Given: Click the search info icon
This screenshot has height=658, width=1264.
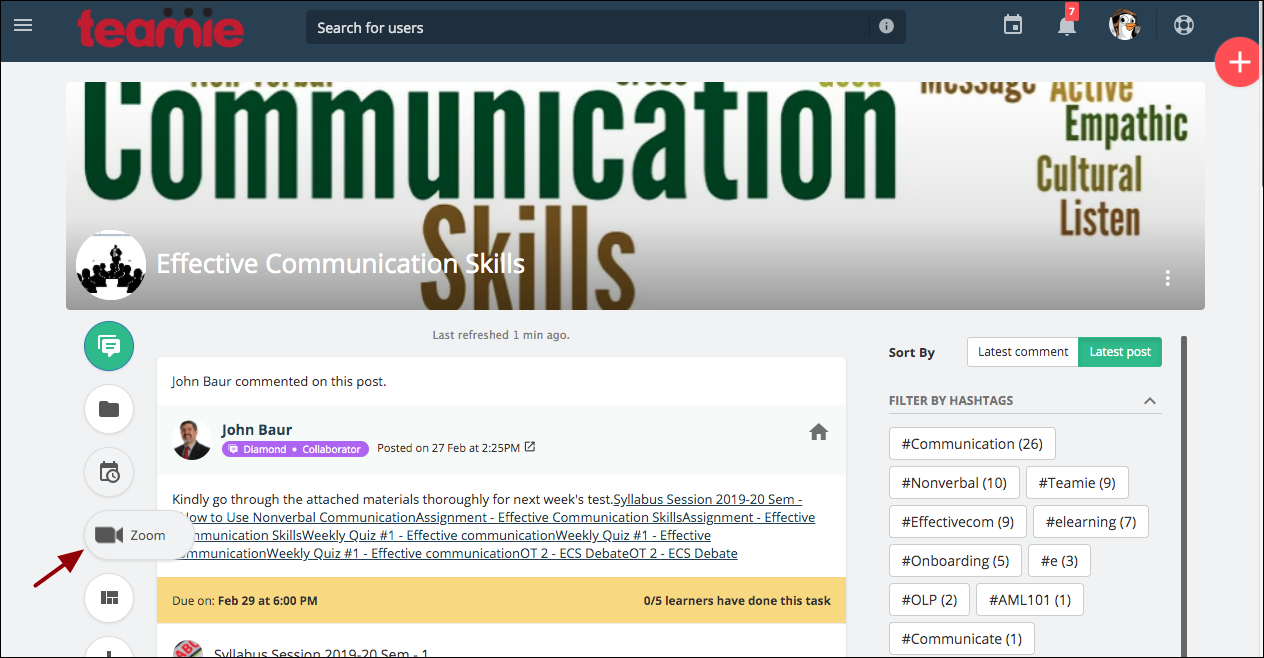Looking at the screenshot, I should (886, 27).
